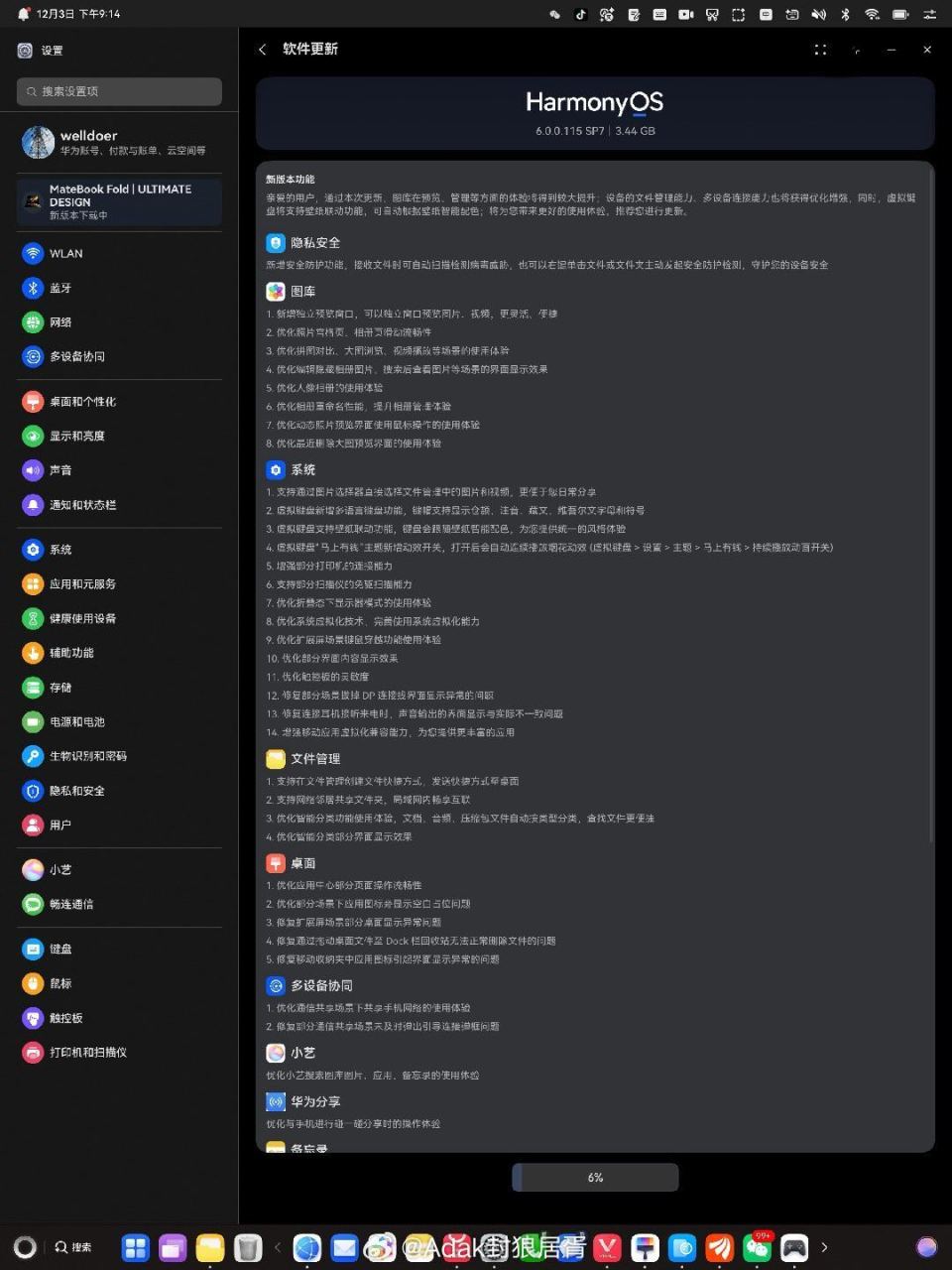Open 系统 in the settings sidebar
The image size is (952, 1270).
[119, 549]
